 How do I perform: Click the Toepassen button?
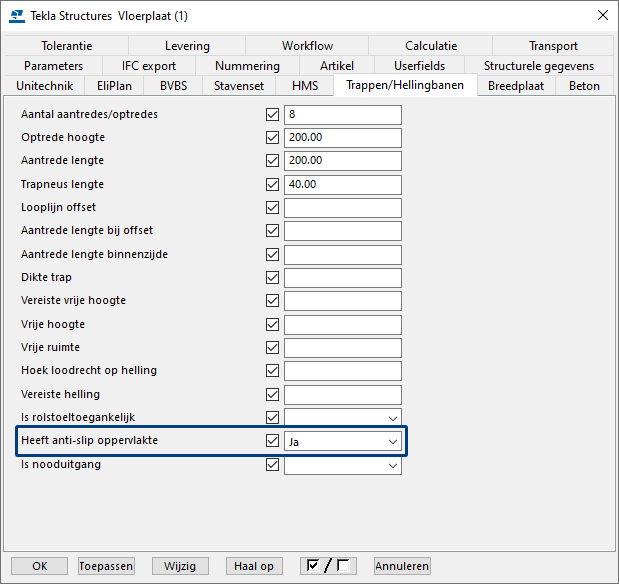(106, 566)
